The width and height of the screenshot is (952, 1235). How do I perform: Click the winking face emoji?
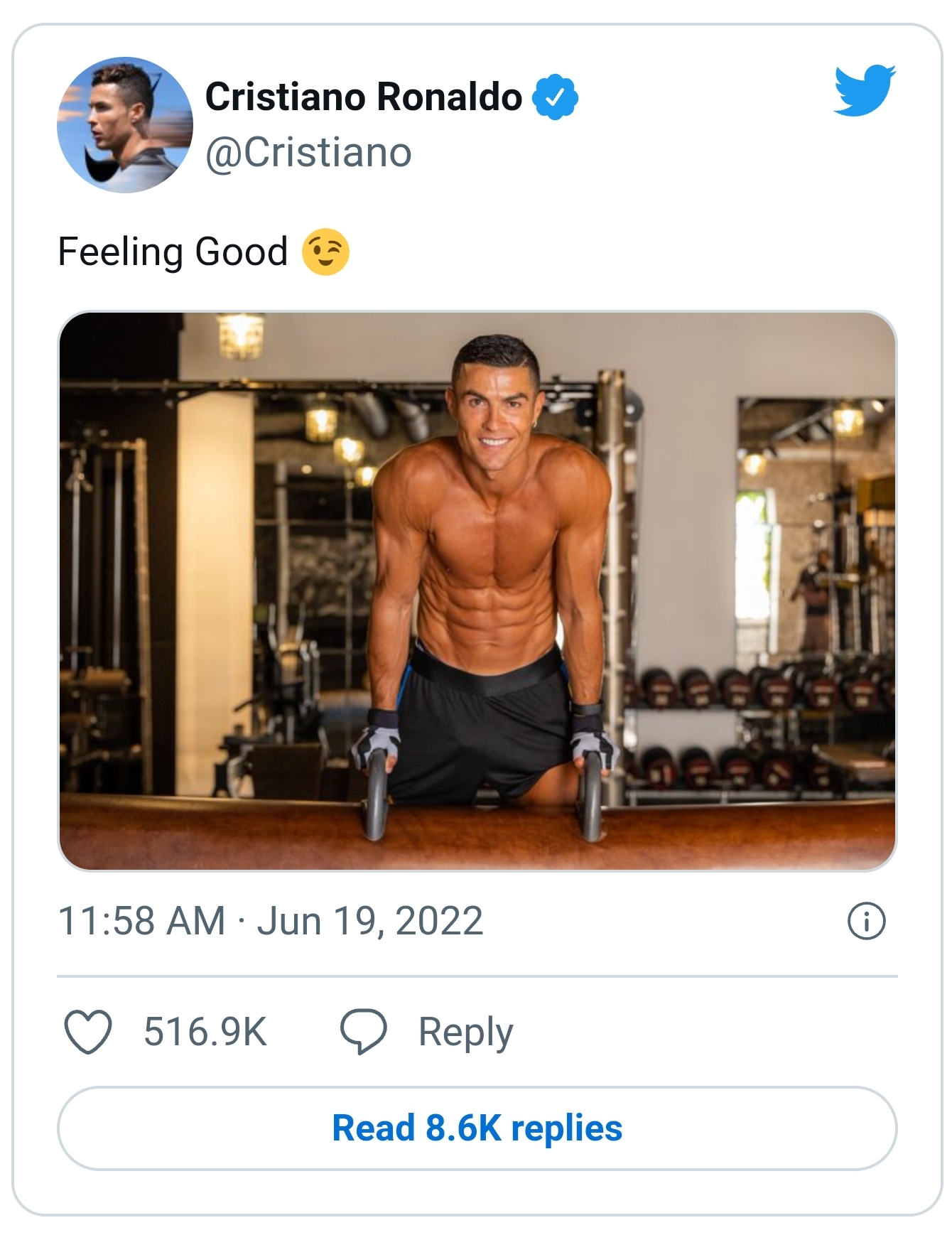(x=325, y=252)
